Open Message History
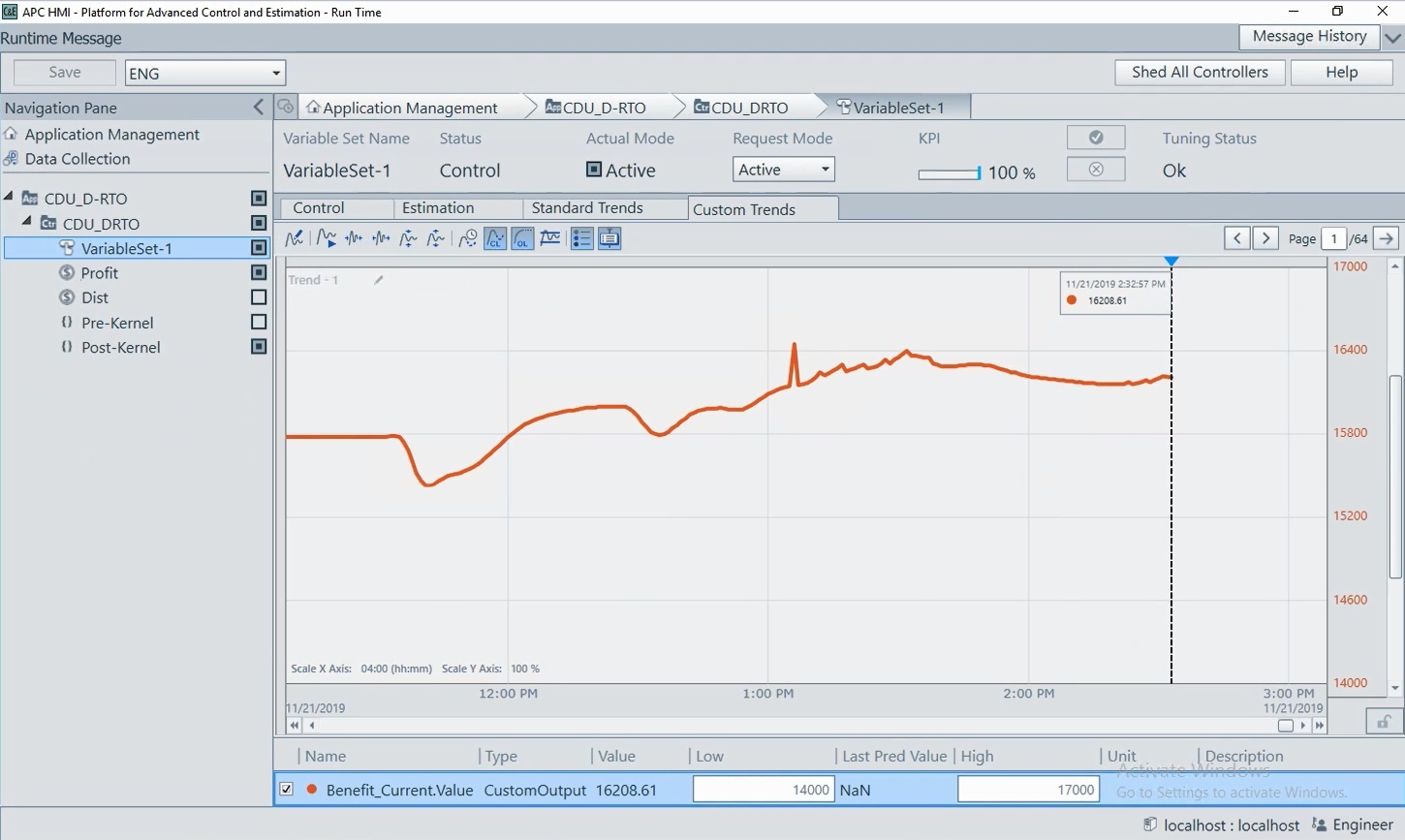Viewport: 1405px width, 840px height. pyautogui.click(x=1309, y=37)
